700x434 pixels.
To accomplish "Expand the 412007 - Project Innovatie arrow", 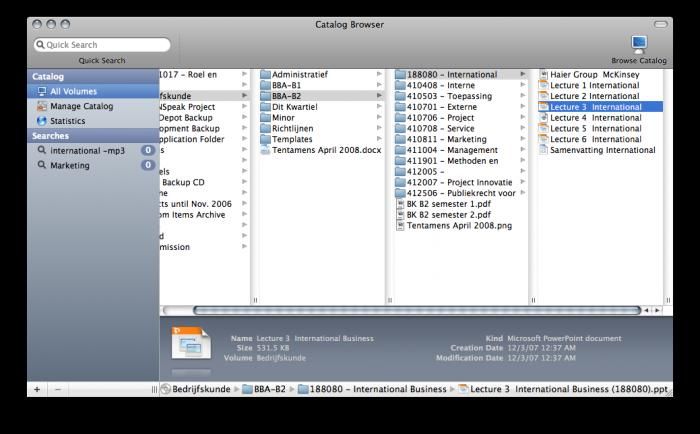I will 523,182.
